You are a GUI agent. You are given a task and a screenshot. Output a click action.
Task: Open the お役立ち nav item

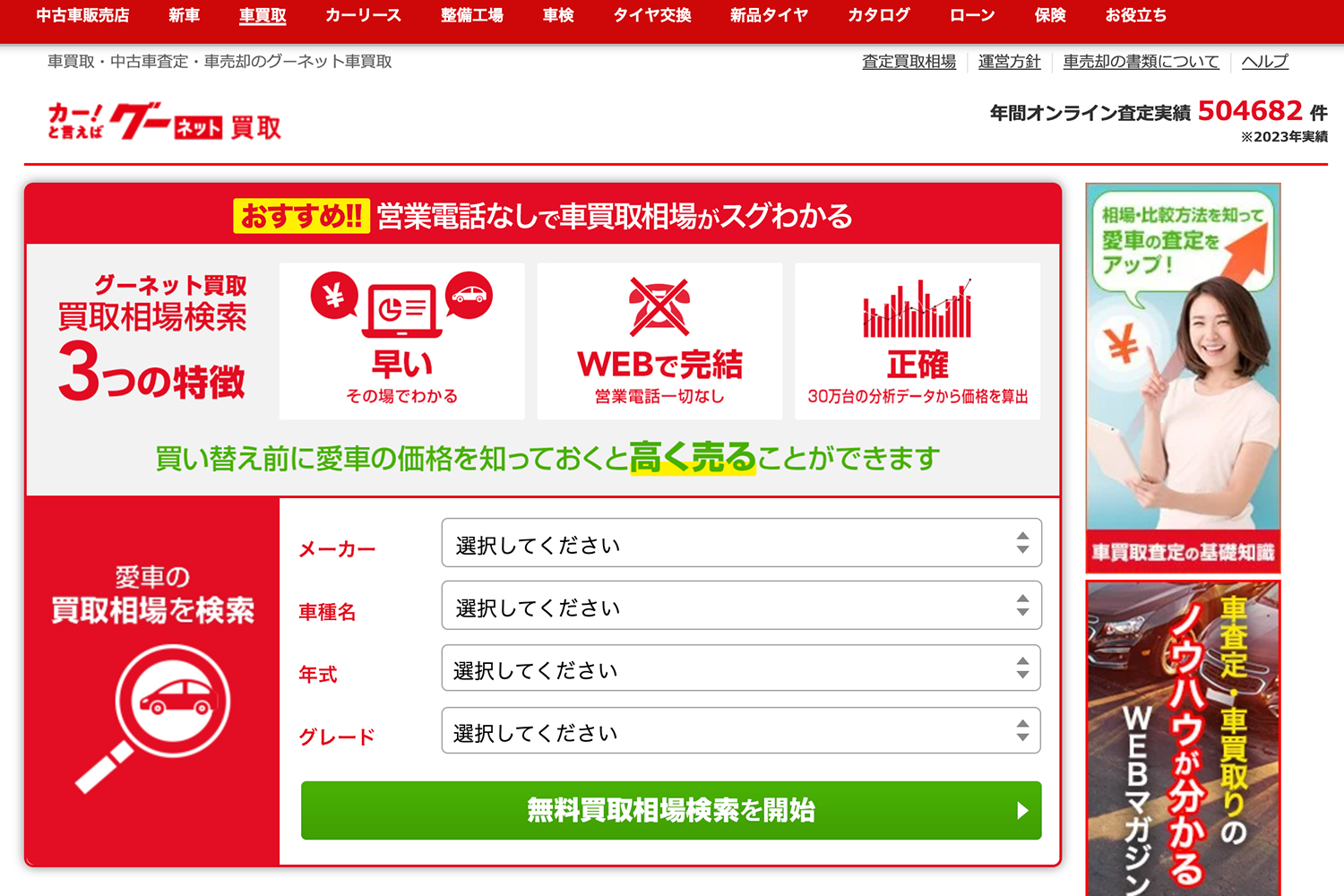pos(1136,15)
